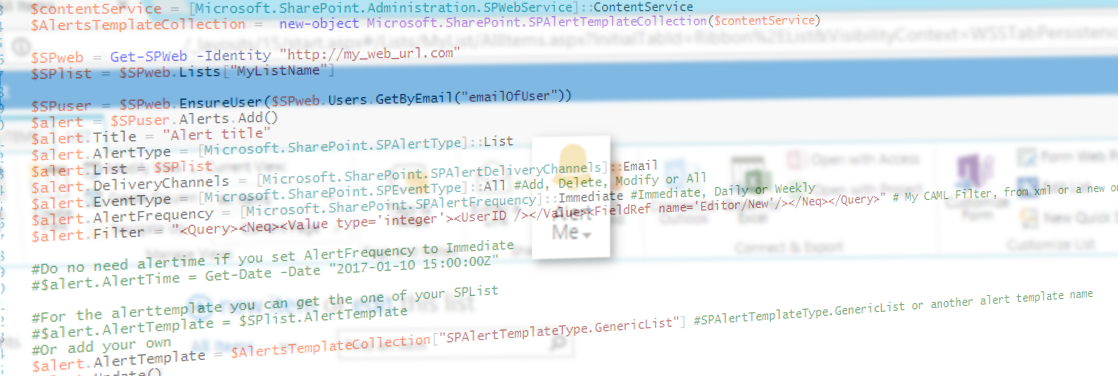
Task: Click the Alert Me bell icon
Action: pyautogui.click(x=571, y=161)
